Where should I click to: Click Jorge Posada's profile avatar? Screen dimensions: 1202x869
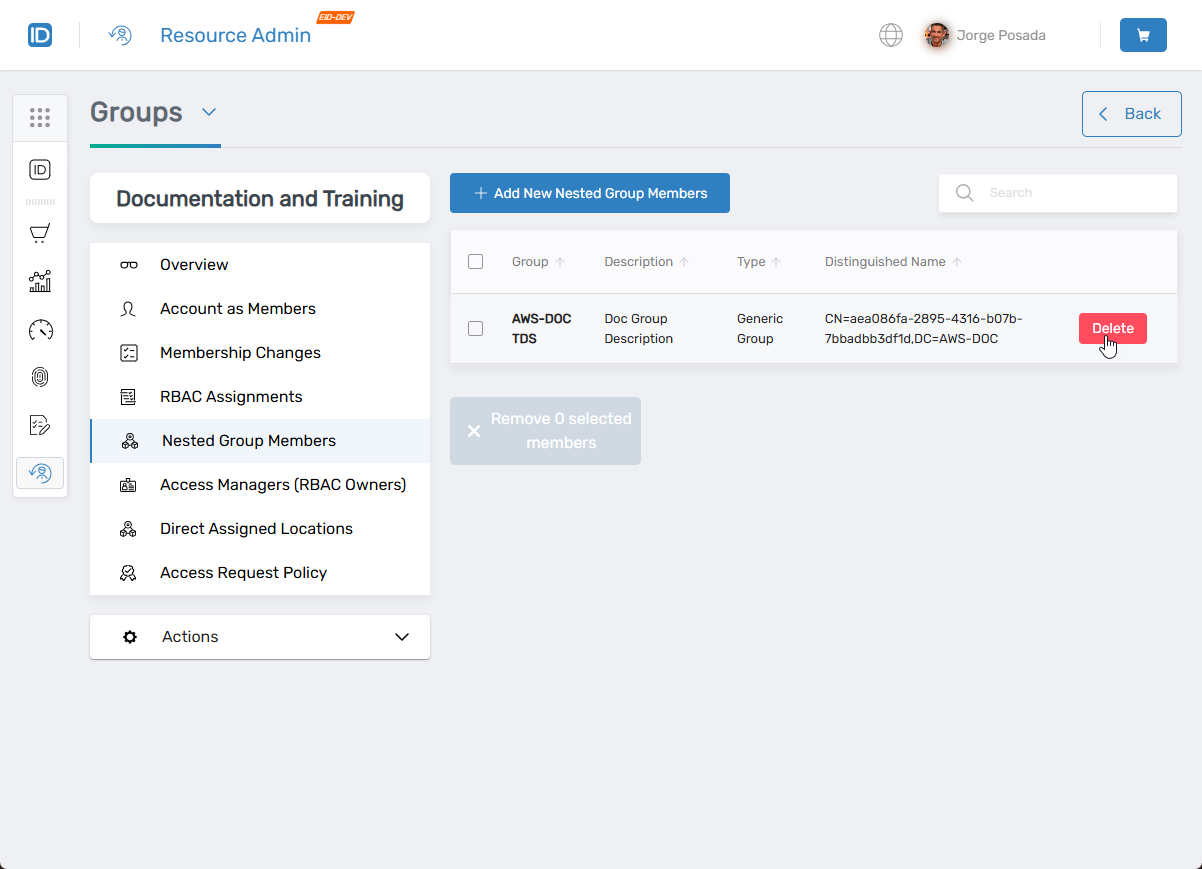tap(937, 35)
